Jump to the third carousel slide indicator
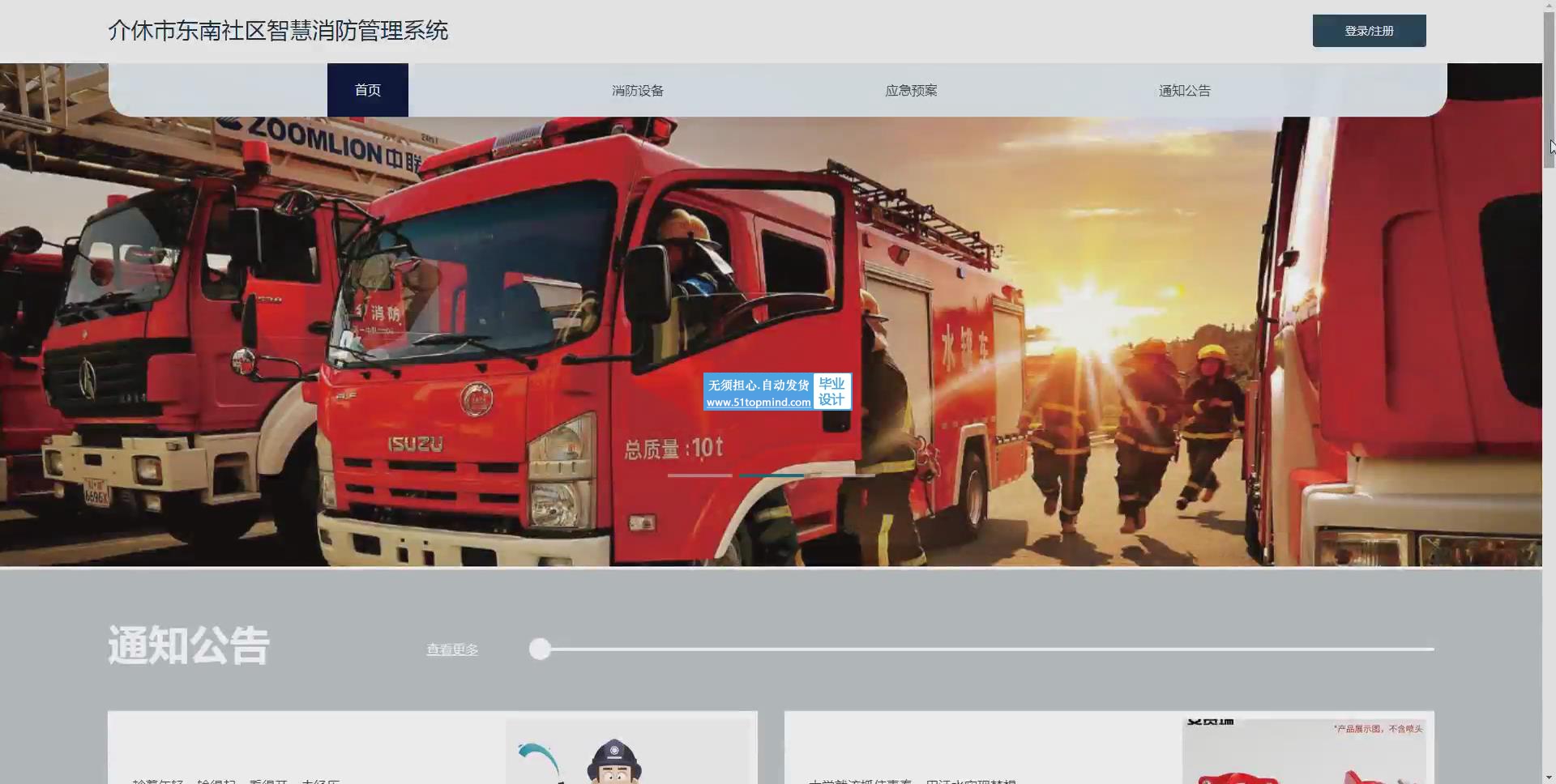 pos(841,475)
